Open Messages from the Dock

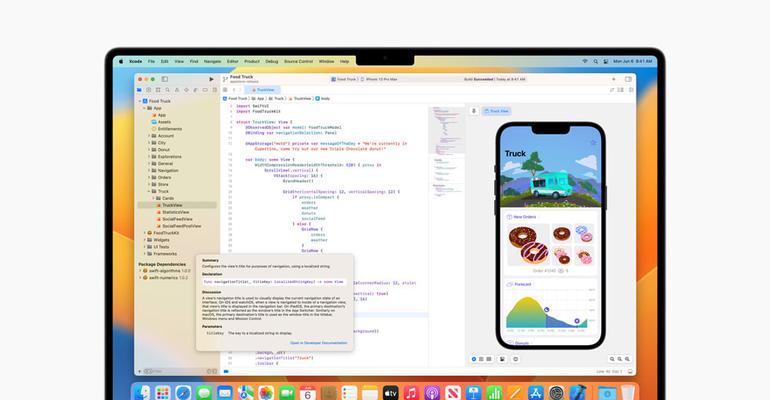coord(204,393)
